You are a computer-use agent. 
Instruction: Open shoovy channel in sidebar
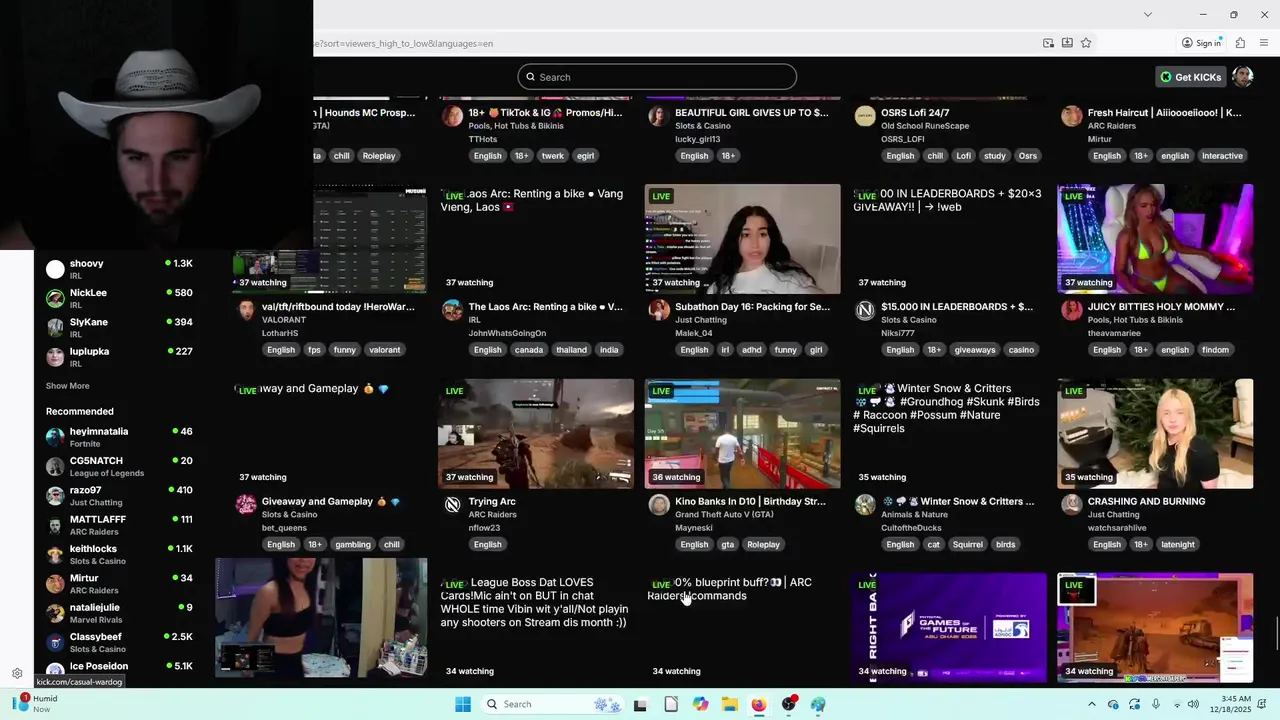(119, 269)
